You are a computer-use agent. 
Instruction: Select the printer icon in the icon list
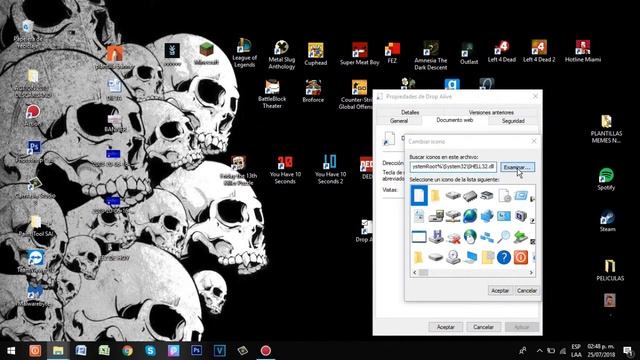pyautogui.click(x=487, y=196)
